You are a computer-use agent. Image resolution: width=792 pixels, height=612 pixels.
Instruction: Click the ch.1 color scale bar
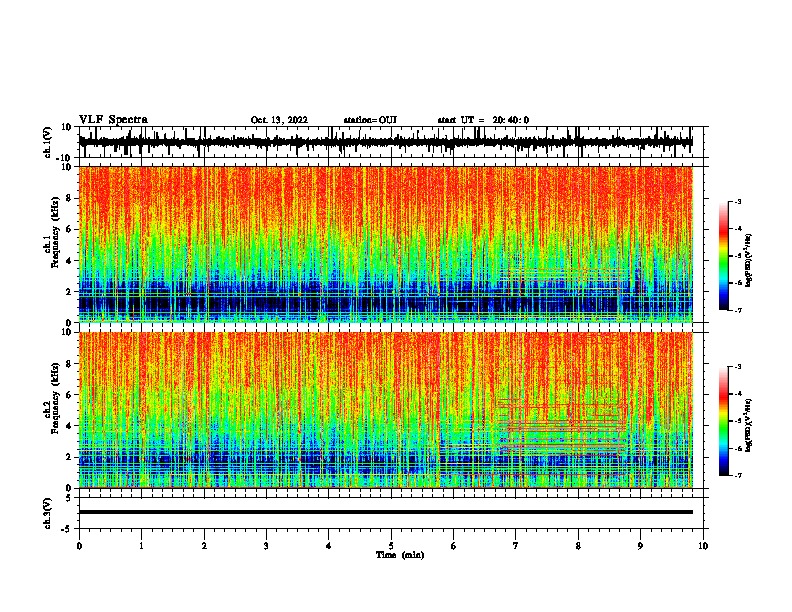point(723,256)
